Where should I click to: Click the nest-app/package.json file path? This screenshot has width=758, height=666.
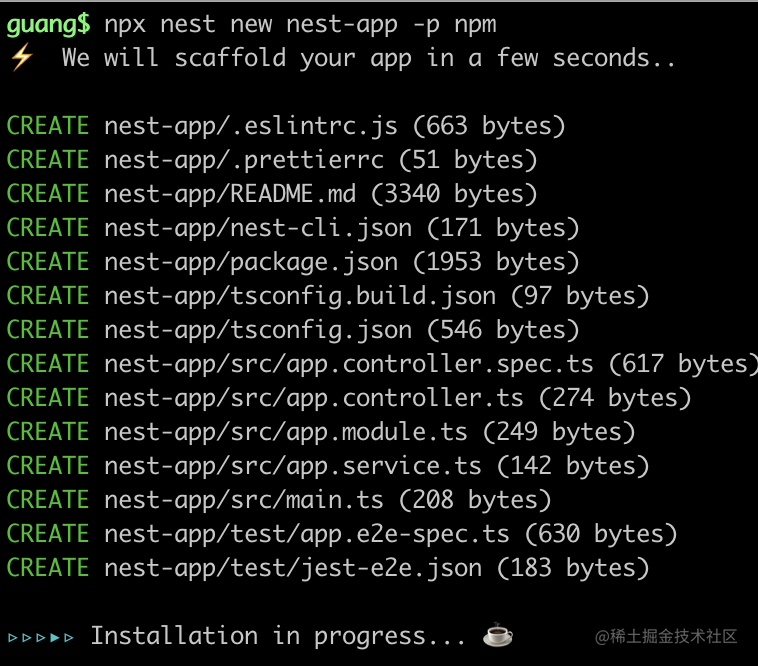(x=251, y=262)
